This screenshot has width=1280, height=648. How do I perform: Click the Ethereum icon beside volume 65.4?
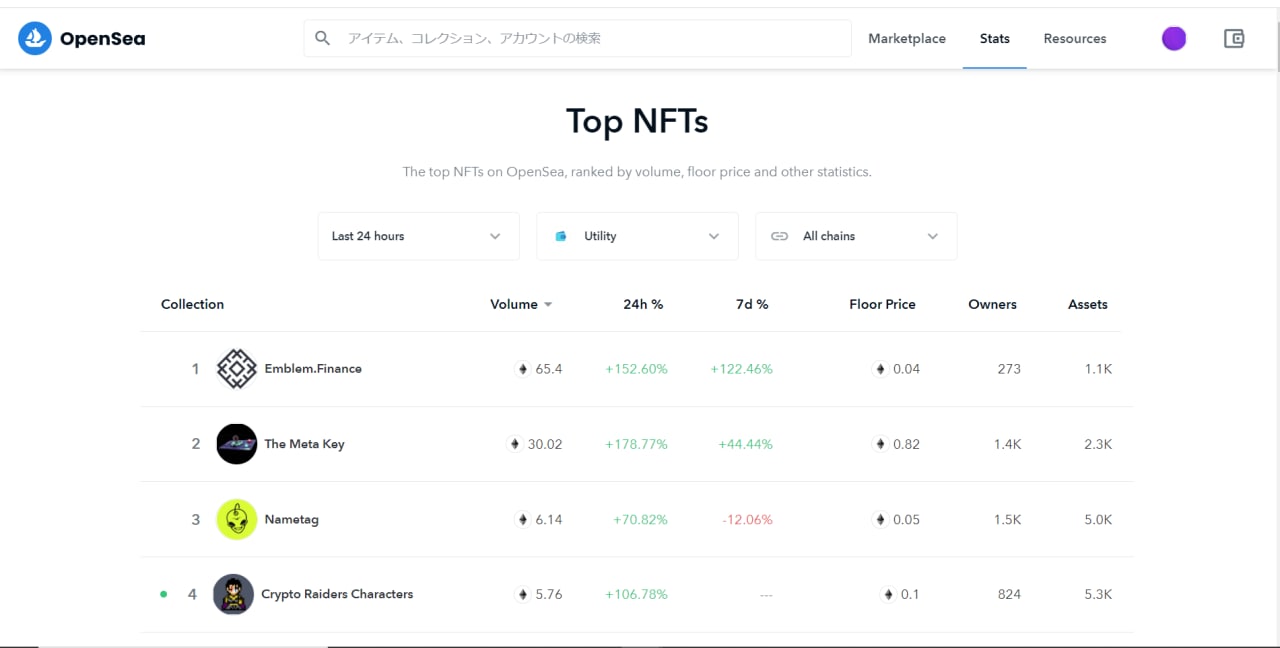click(522, 369)
